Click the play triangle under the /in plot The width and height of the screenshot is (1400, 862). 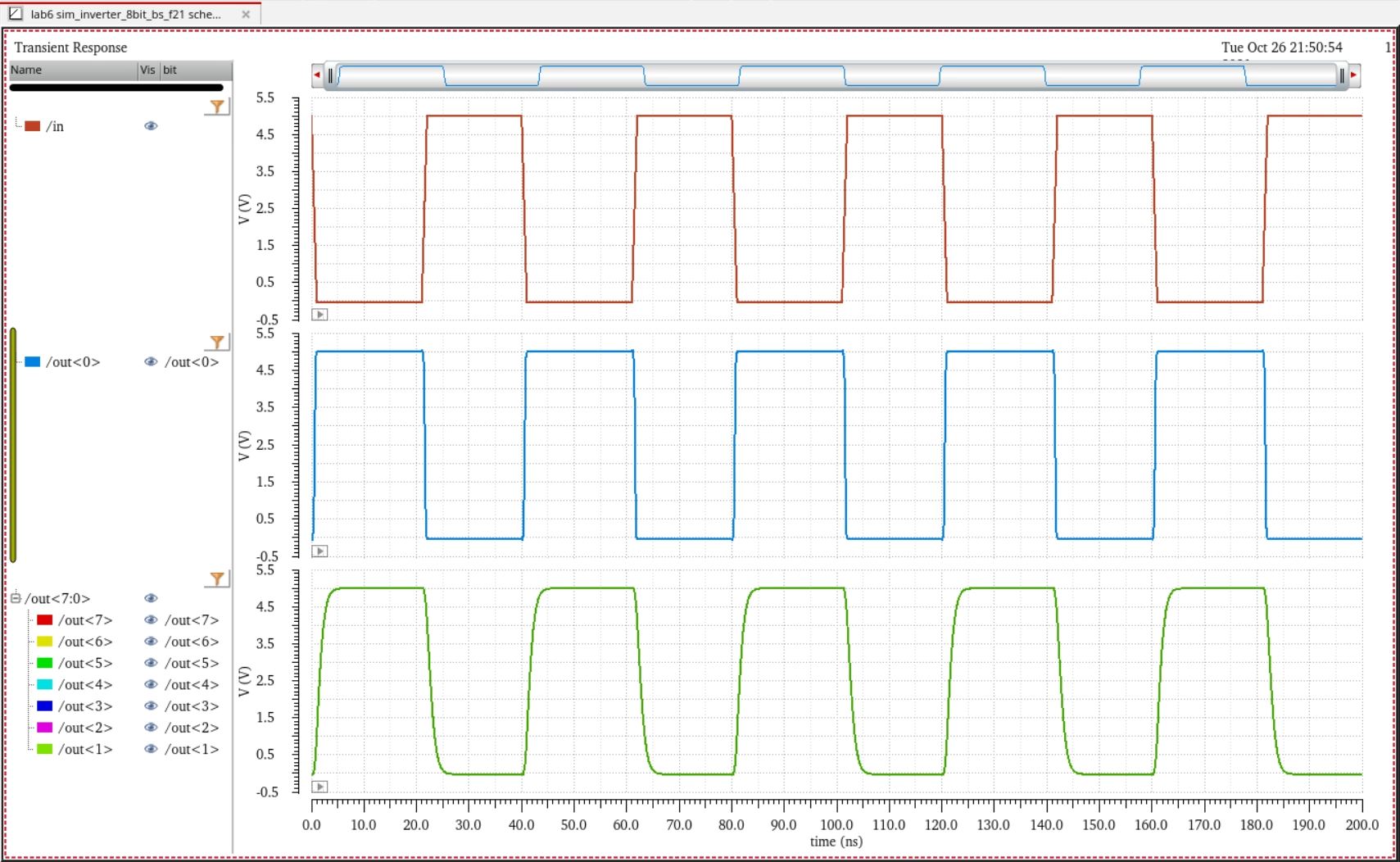[x=320, y=315]
